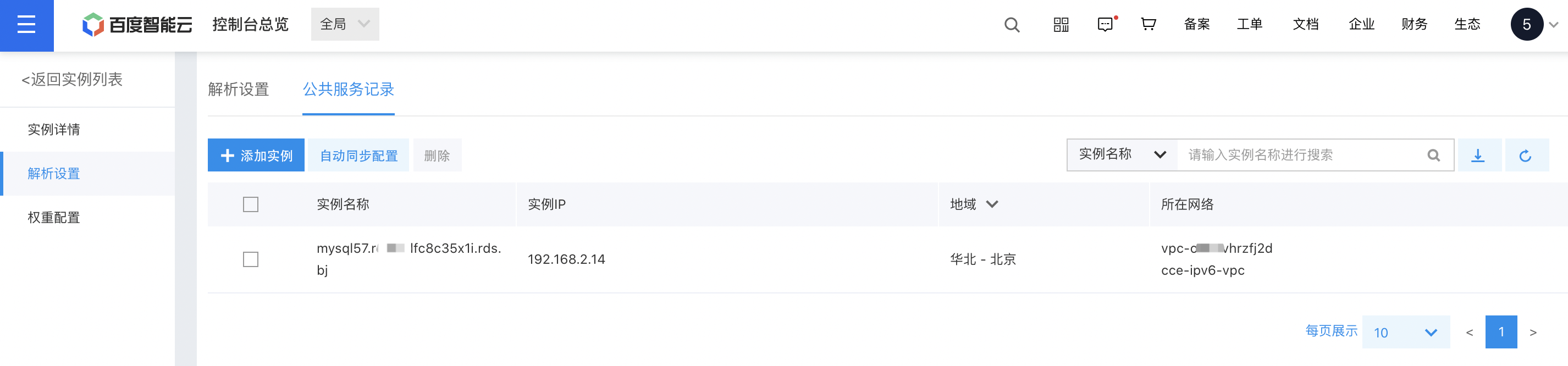Download the records list
The image size is (1568, 366).
click(x=1478, y=156)
